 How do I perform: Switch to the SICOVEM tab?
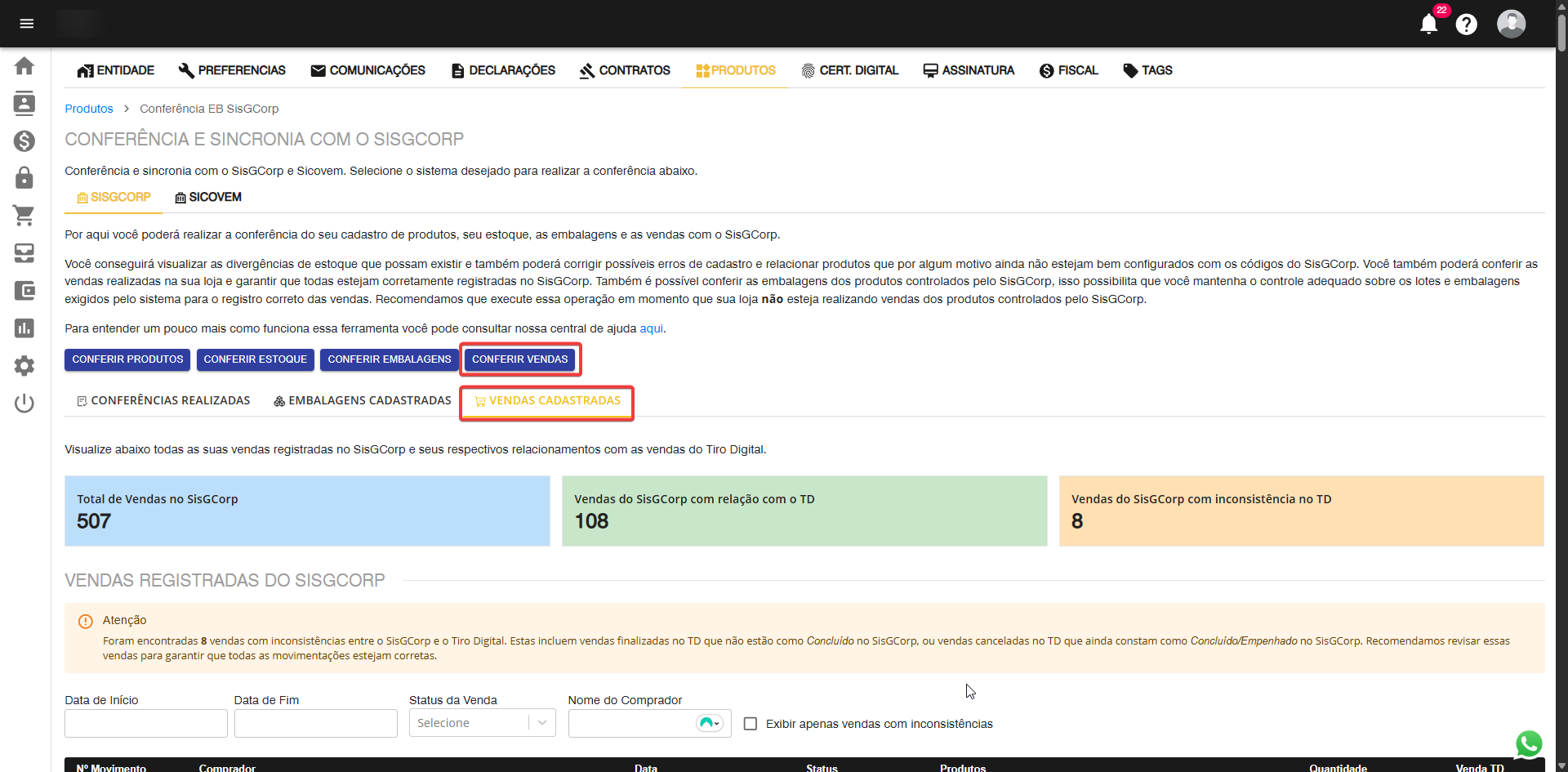click(x=208, y=198)
